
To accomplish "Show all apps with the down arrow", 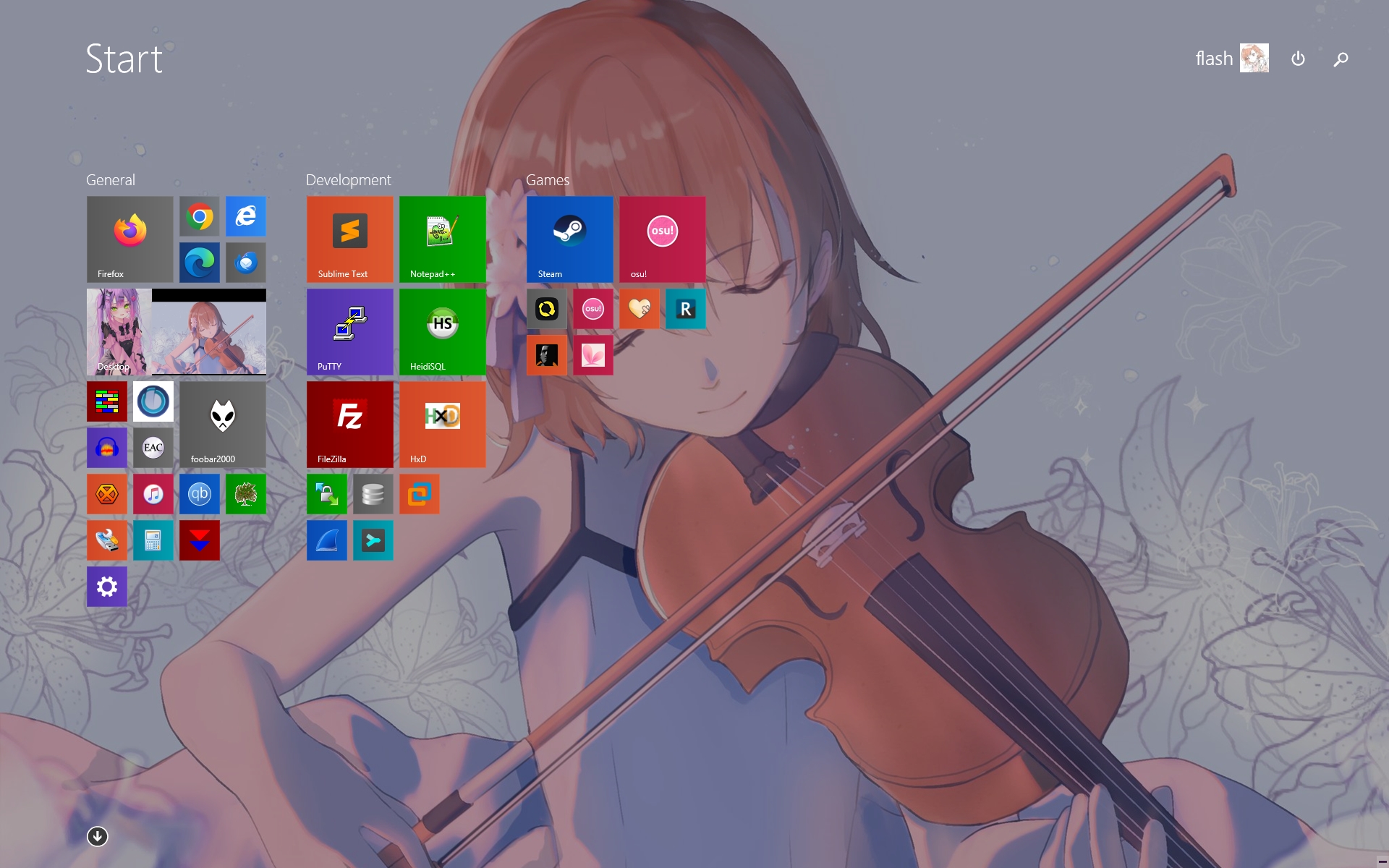I will 98,836.
